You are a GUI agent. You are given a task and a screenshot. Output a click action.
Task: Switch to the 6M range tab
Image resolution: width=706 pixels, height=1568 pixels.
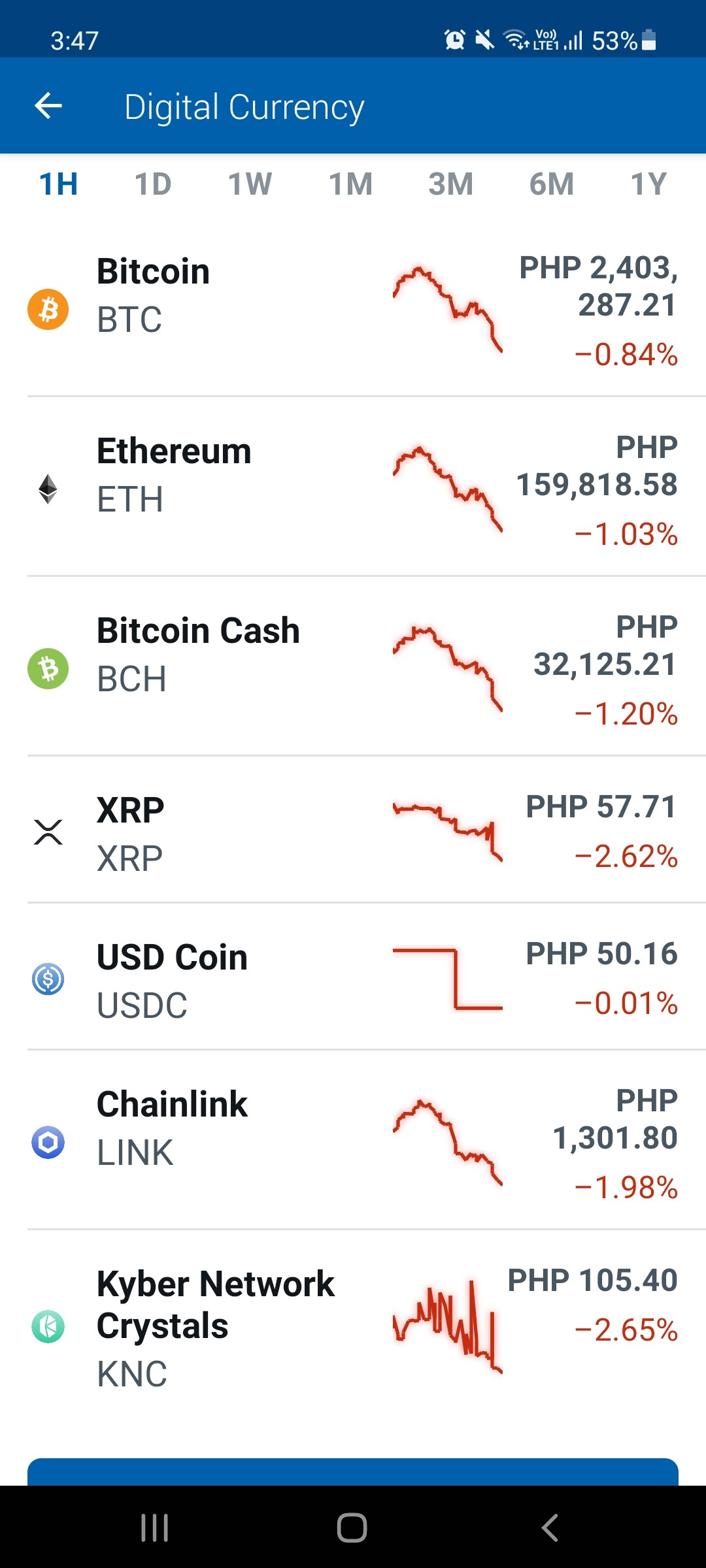[x=552, y=184]
